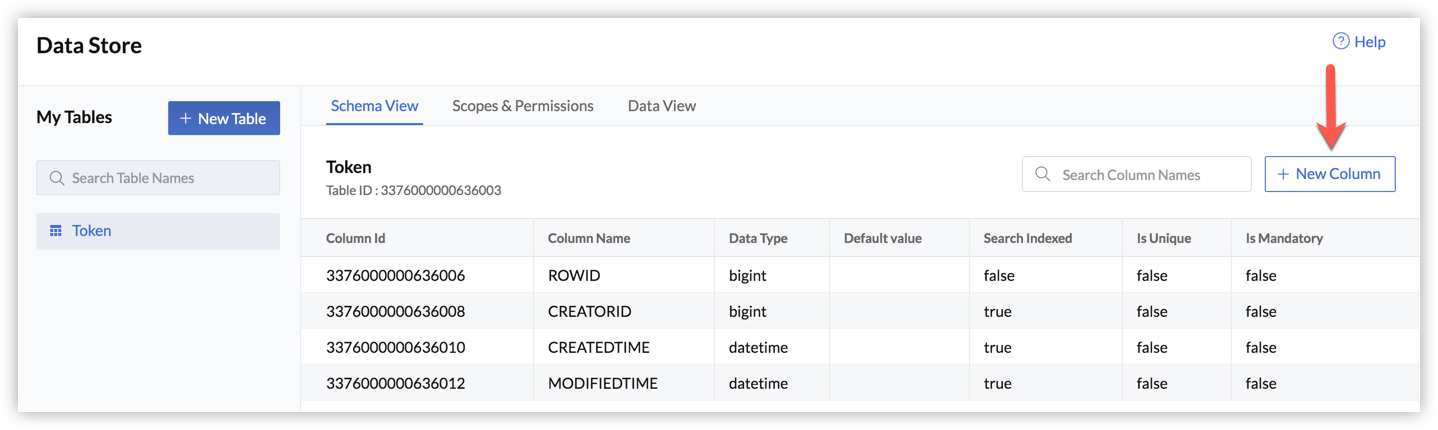Image resolution: width=1438 pixels, height=430 pixels.
Task: Open the Scopes & Permissions tab
Action: [x=522, y=106]
